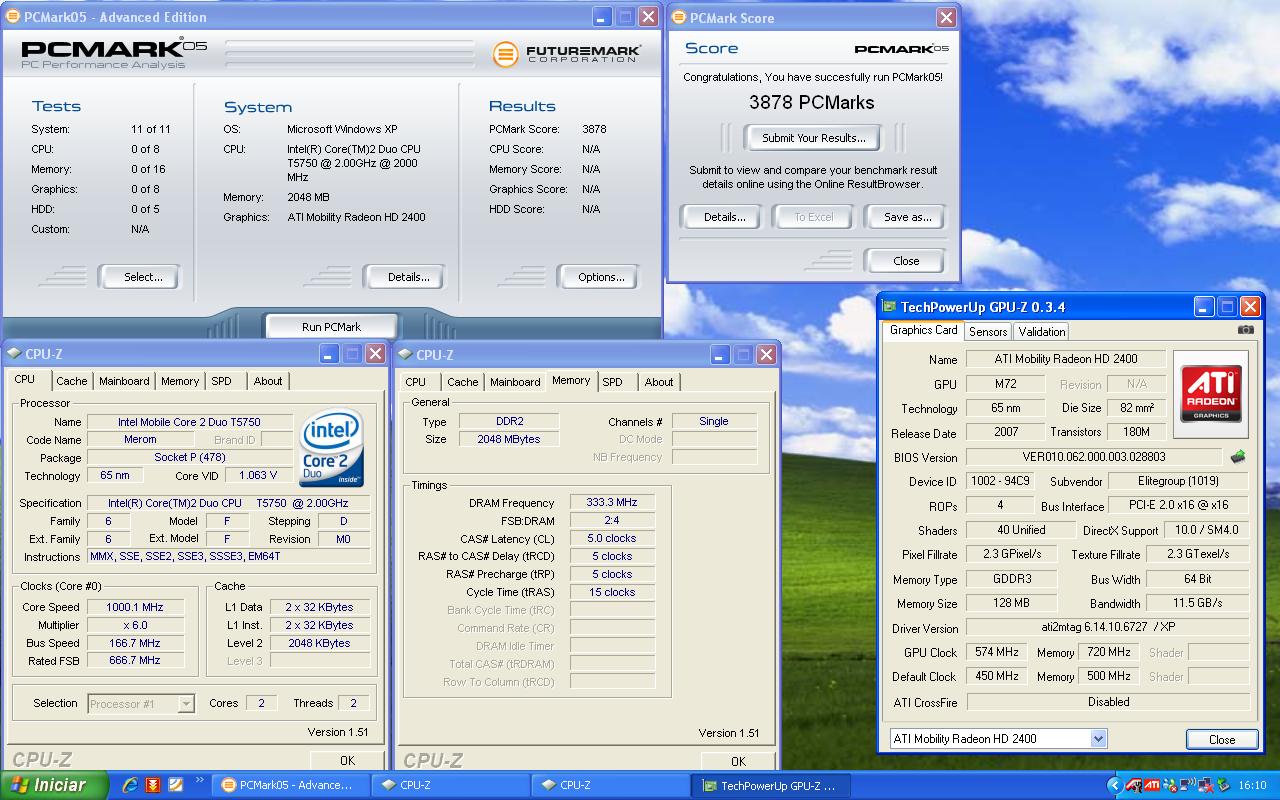This screenshot has height=800, width=1280.
Task: Click Submit Your Results button
Action: click(814, 138)
